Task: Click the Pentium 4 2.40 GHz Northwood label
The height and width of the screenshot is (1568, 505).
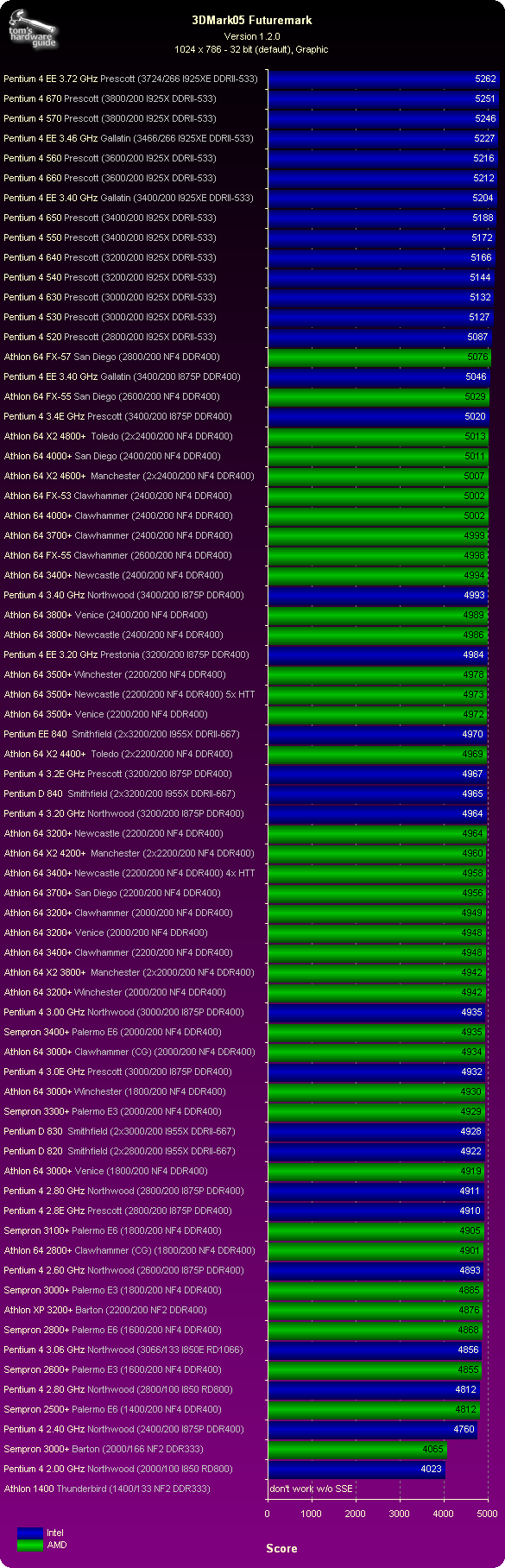Action: pos(123,1429)
